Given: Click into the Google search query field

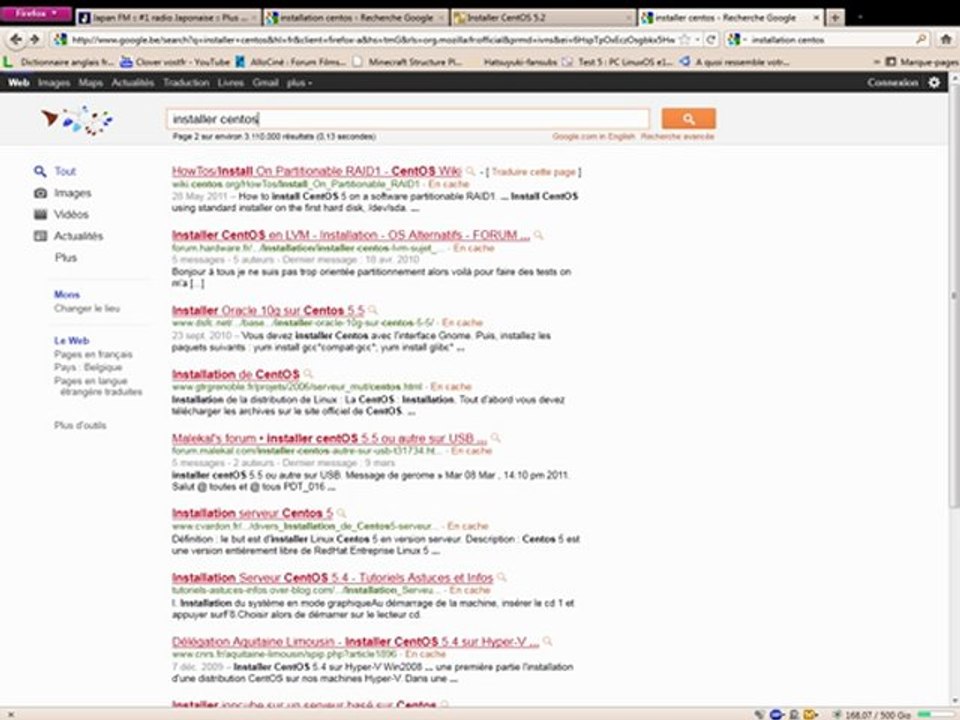Looking at the screenshot, I should coord(408,119).
